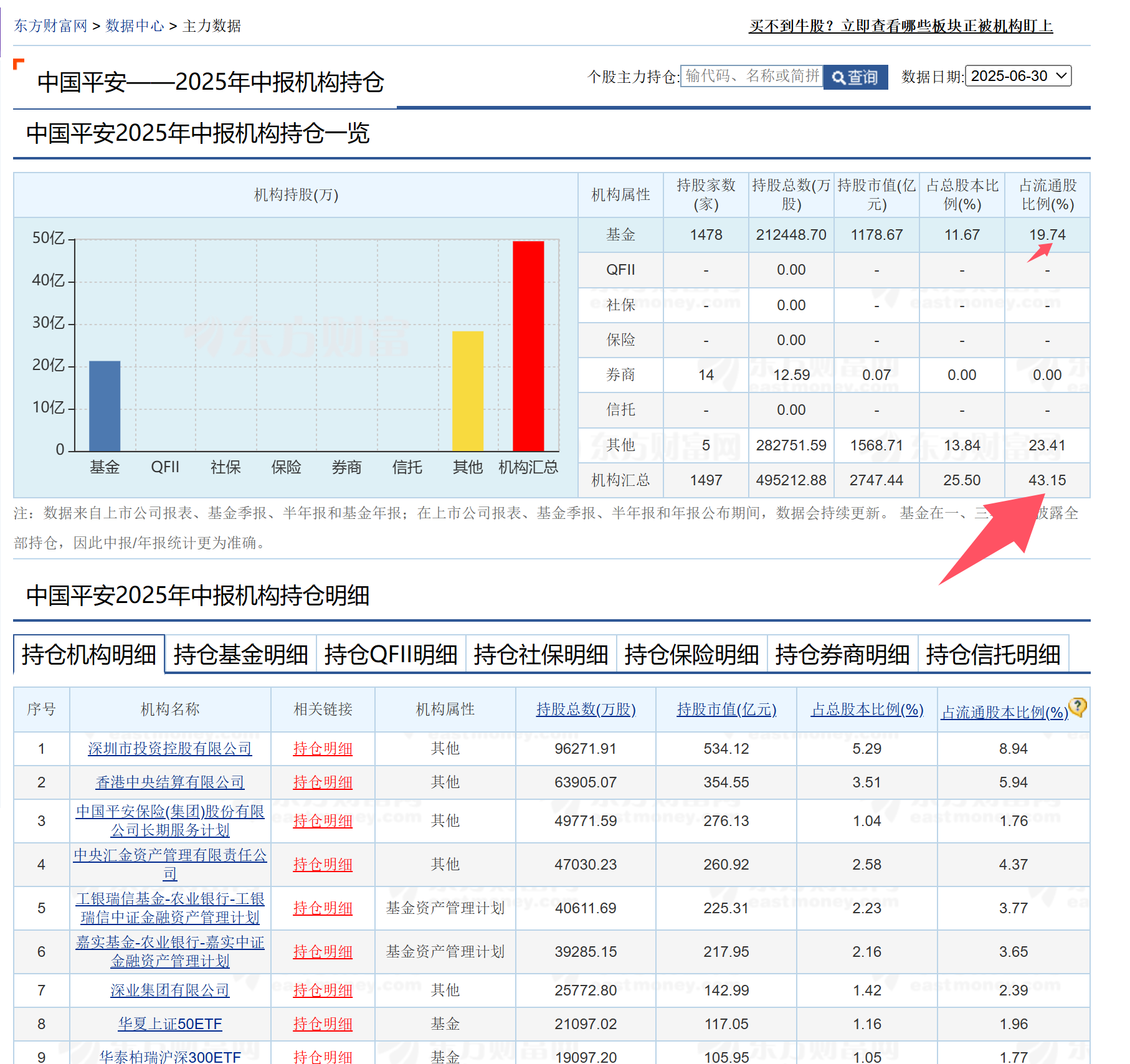The height and width of the screenshot is (1064, 1130).
Task: Click 持仓明细 link for row 3
Action: click(323, 820)
